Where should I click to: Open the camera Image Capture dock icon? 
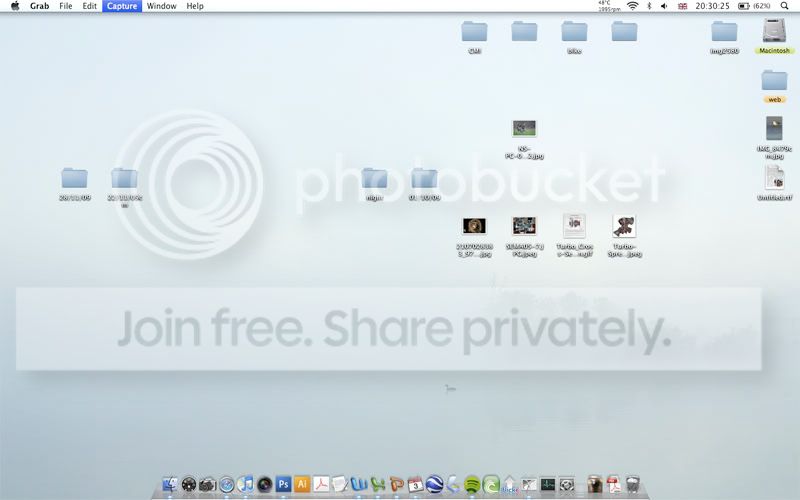tap(208, 484)
